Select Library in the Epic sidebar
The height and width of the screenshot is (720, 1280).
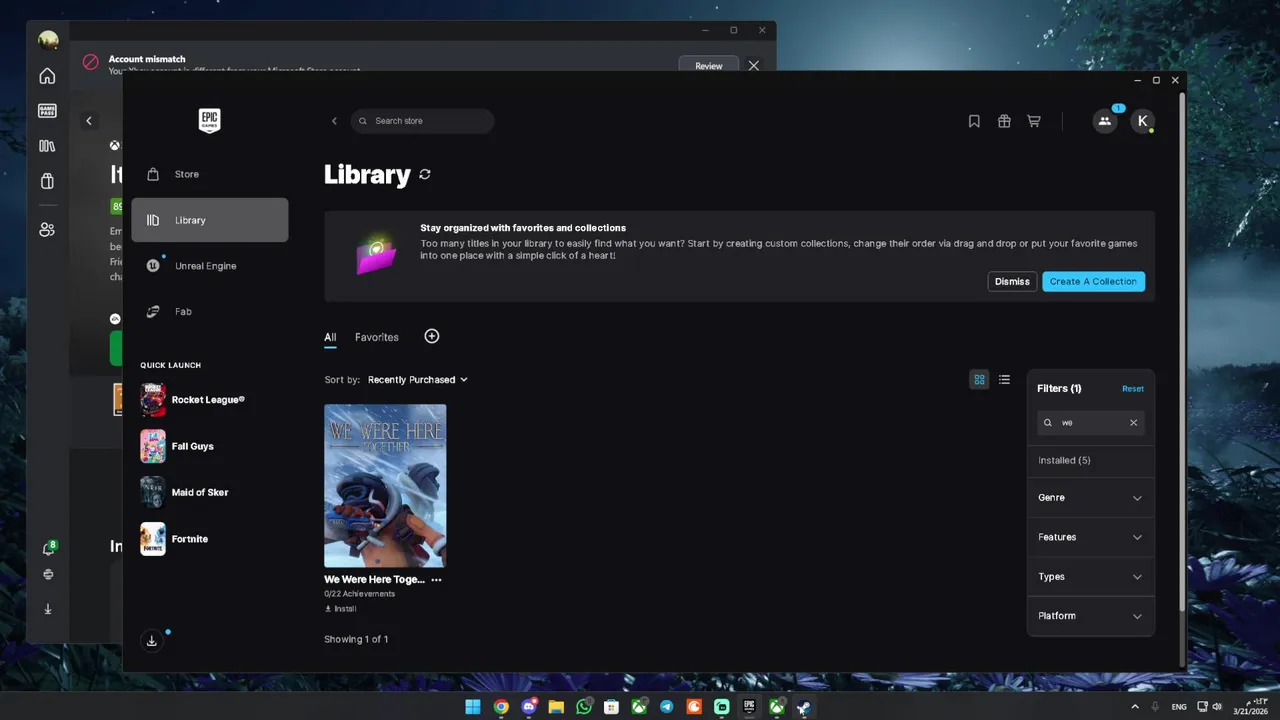(x=210, y=220)
